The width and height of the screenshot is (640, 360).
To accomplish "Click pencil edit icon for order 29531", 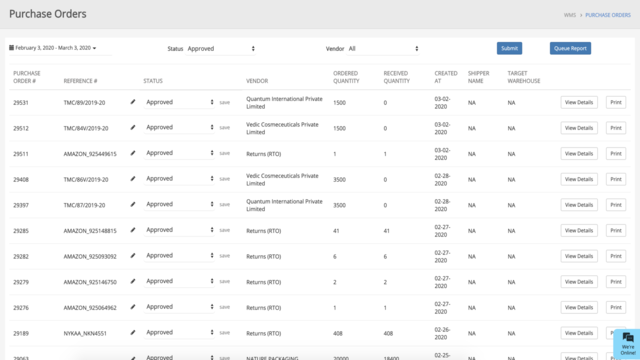I will tap(133, 102).
